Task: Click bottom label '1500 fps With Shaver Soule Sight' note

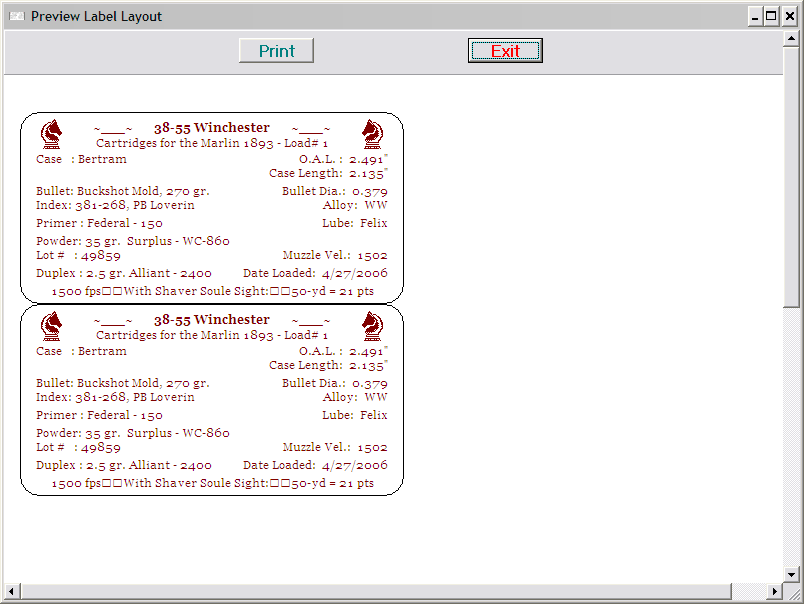Action: click(x=212, y=483)
